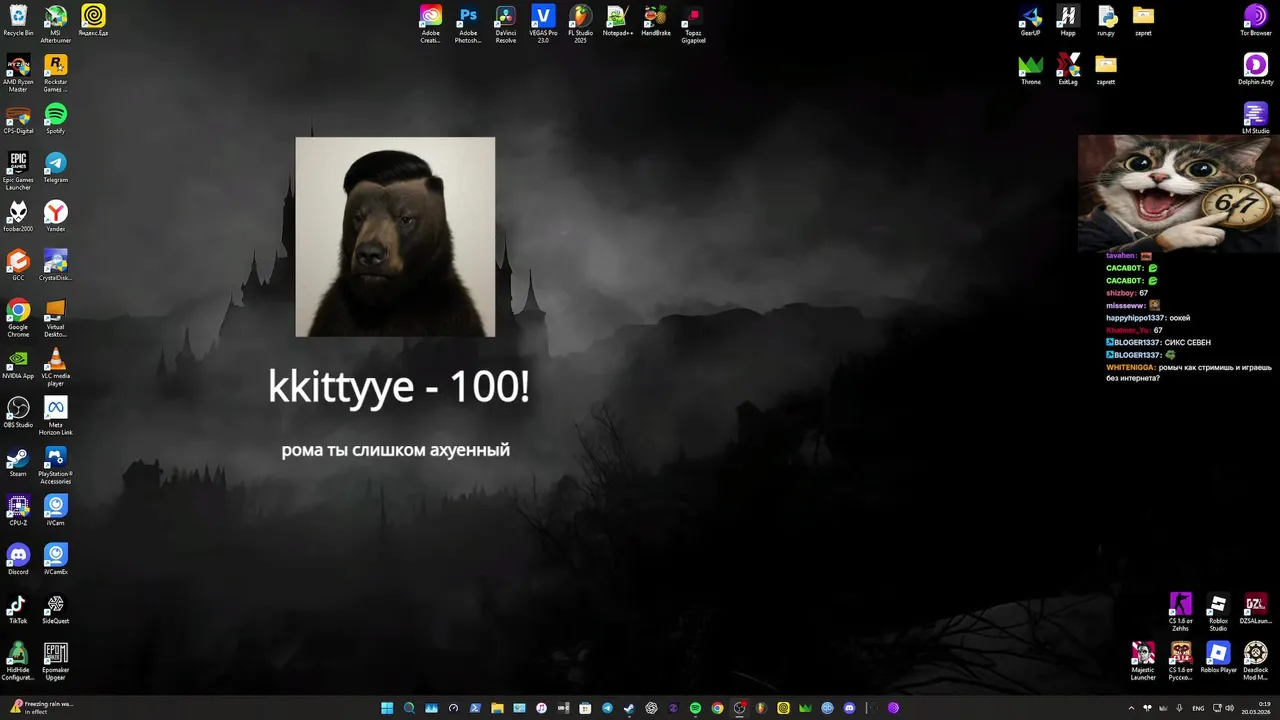Select the Telegram desktop icon
The width and height of the screenshot is (1280, 720).
pyautogui.click(x=56, y=167)
